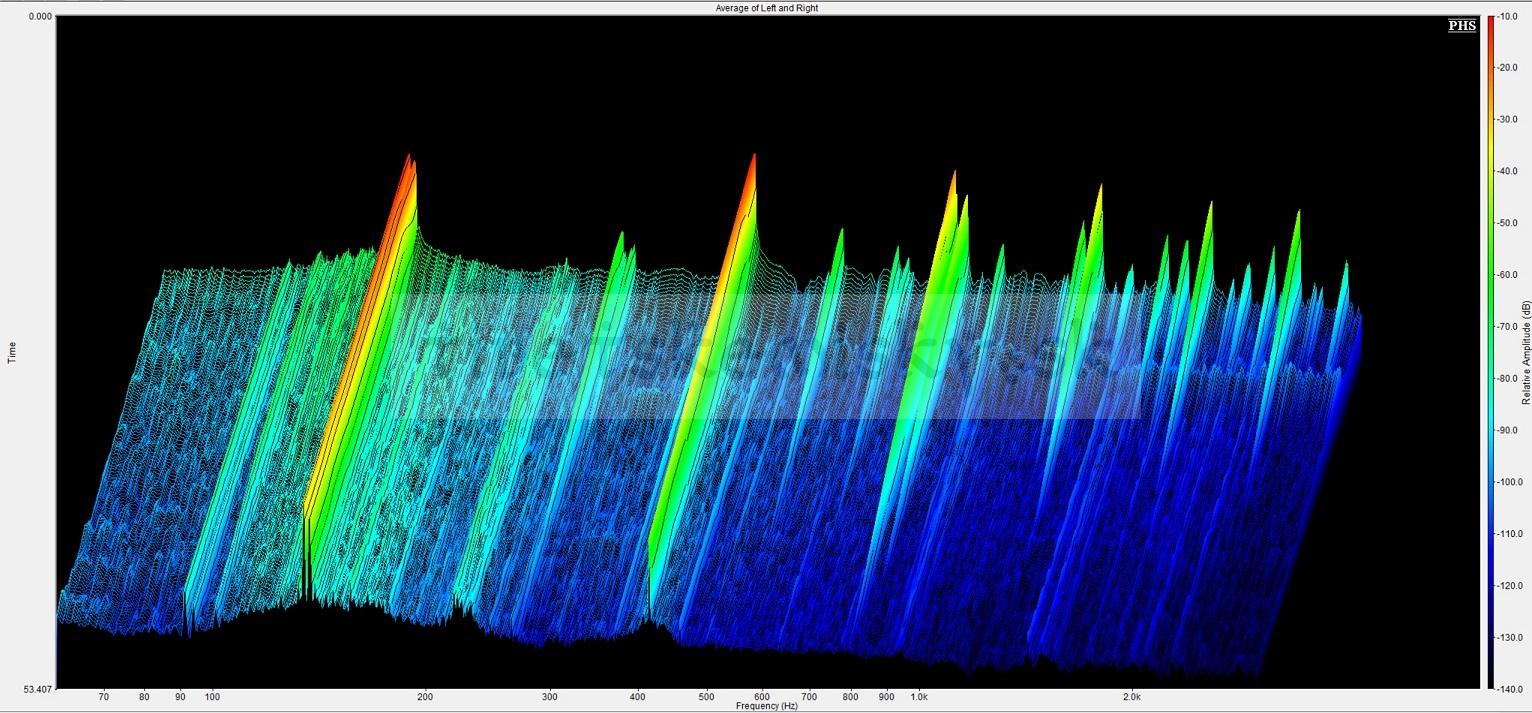Click the "Time" axis label
Image resolution: width=1532 pixels, height=713 pixels.
[x=12, y=351]
